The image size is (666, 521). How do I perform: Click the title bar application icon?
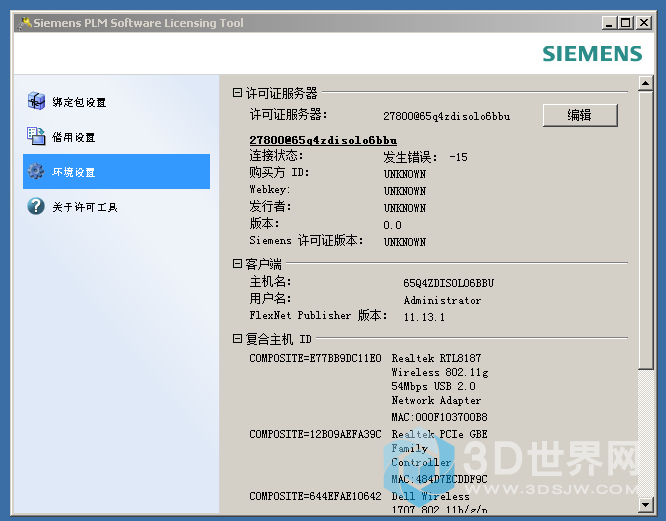[x=24, y=23]
